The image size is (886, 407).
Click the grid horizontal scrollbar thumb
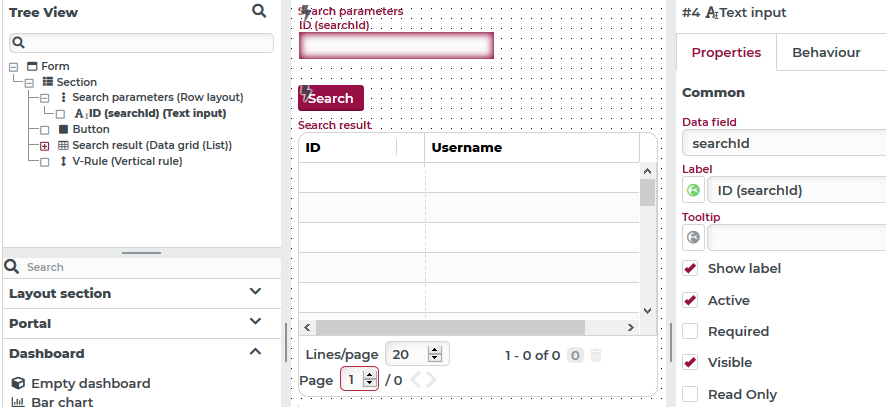tap(450, 327)
